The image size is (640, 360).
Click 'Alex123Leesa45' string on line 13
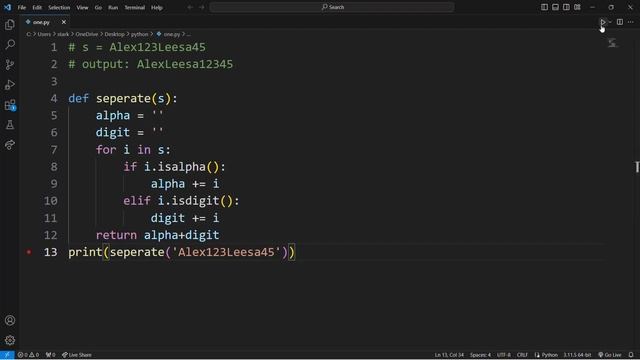pos(226,252)
